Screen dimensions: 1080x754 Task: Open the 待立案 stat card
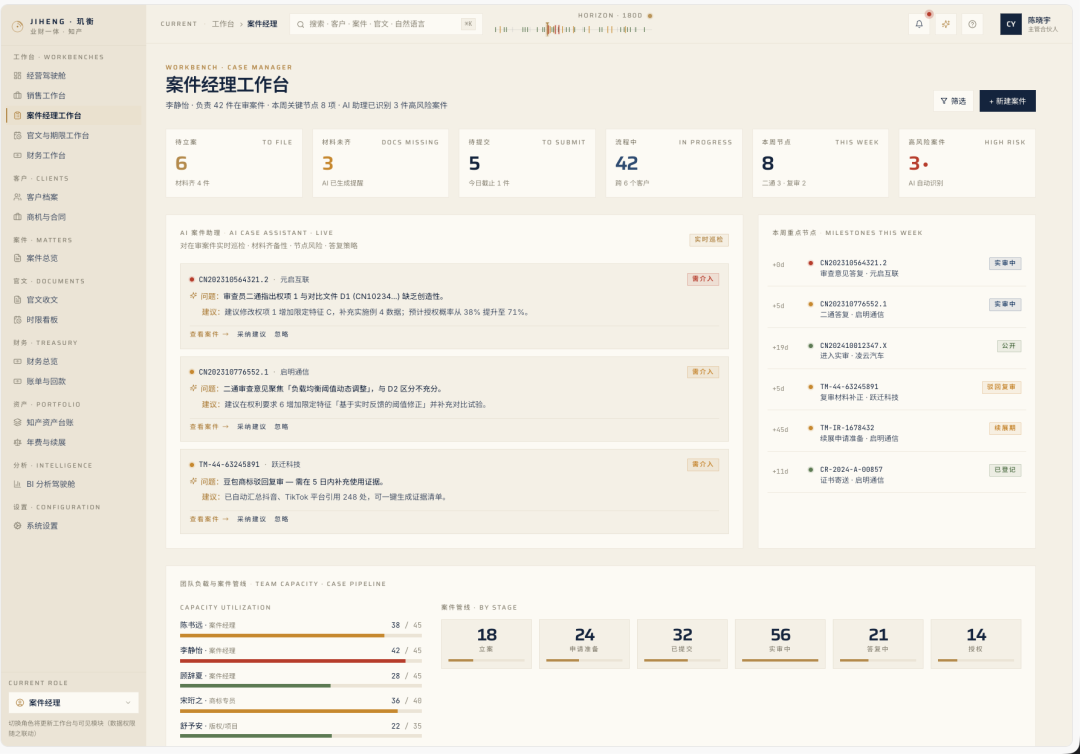click(233, 163)
